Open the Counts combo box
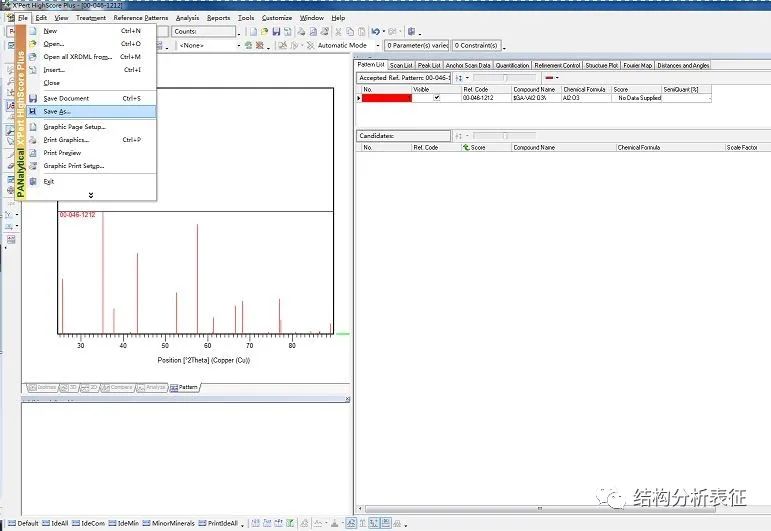The width and height of the screenshot is (771, 531). pyautogui.click(x=204, y=31)
